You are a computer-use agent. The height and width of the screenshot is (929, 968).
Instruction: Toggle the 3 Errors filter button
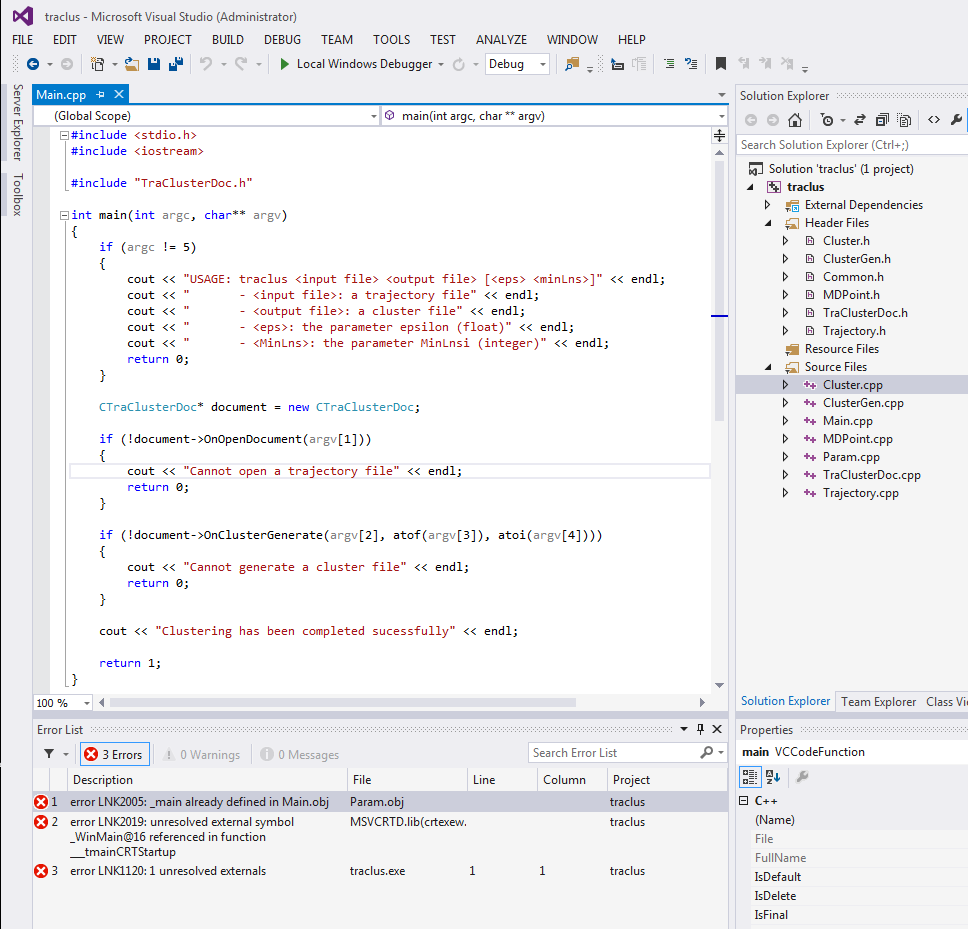pos(114,754)
